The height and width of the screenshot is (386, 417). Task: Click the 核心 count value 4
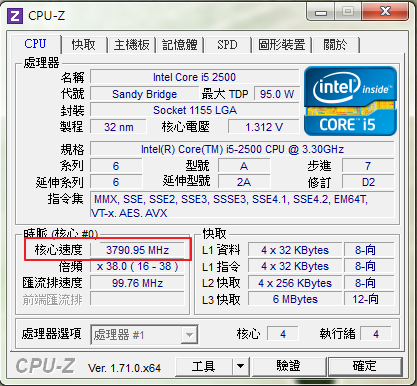[x=283, y=334]
